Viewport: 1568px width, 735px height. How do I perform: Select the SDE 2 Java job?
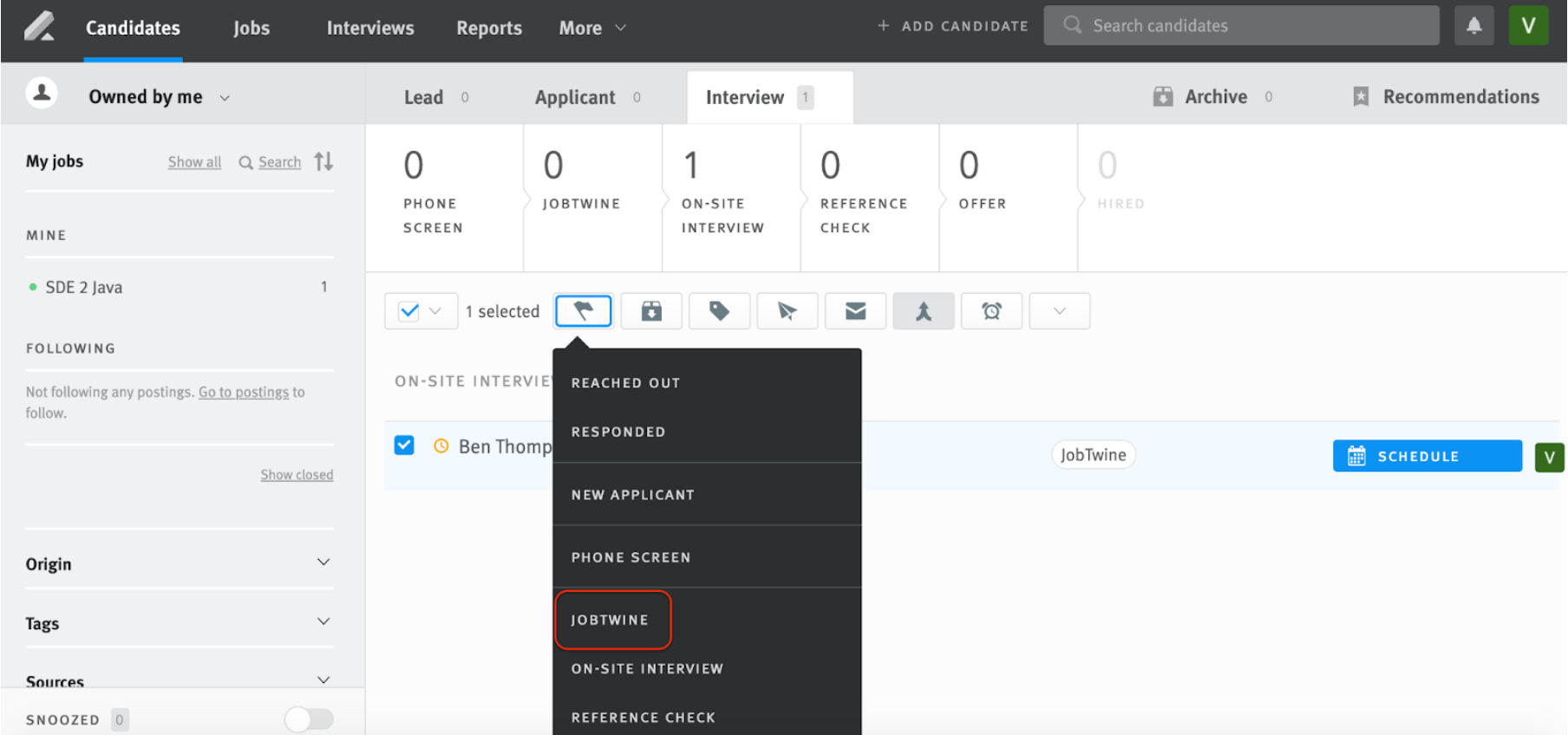point(180,287)
